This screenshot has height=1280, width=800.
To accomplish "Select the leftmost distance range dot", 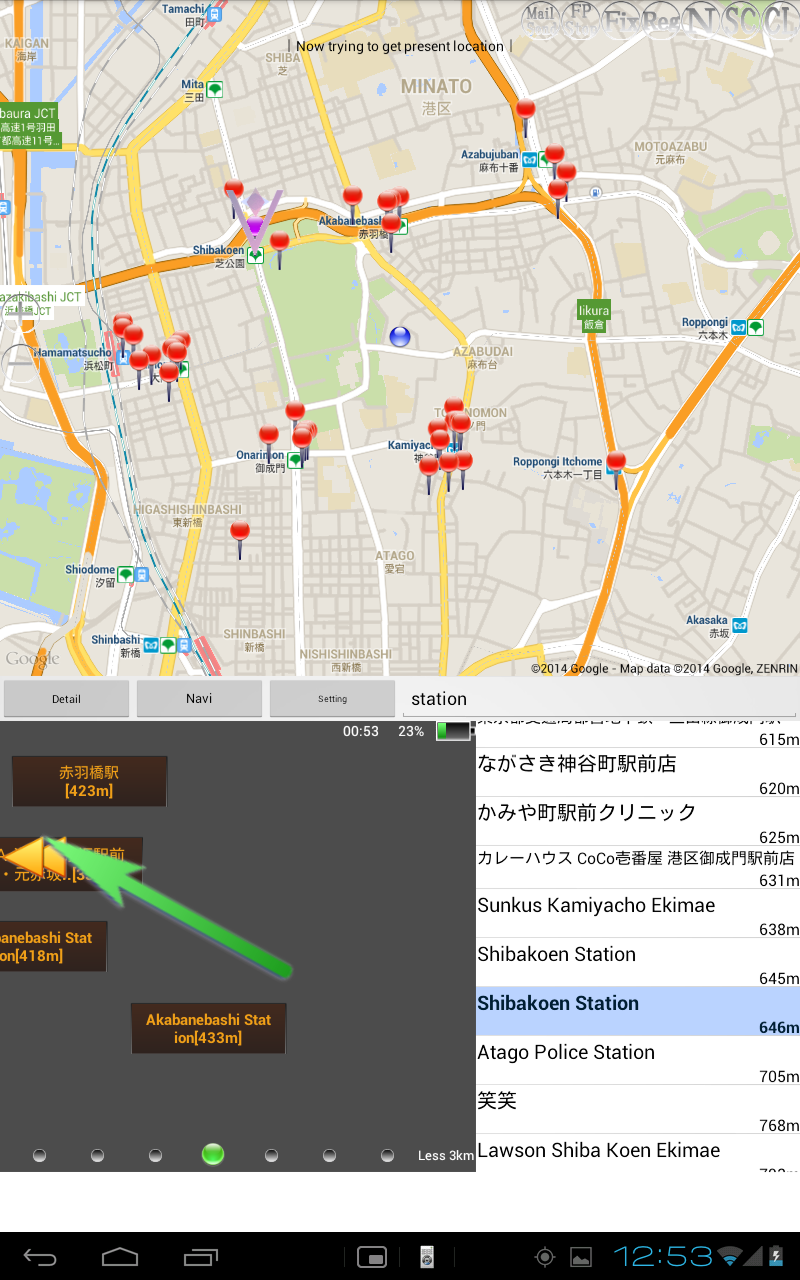I will (x=39, y=1155).
